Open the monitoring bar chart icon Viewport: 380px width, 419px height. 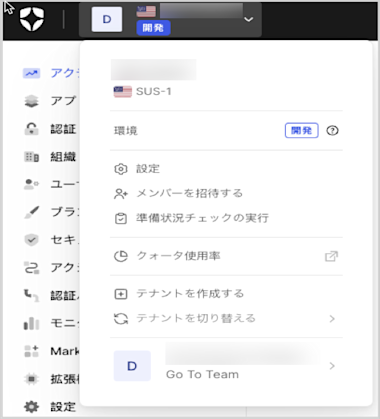click(x=31, y=323)
